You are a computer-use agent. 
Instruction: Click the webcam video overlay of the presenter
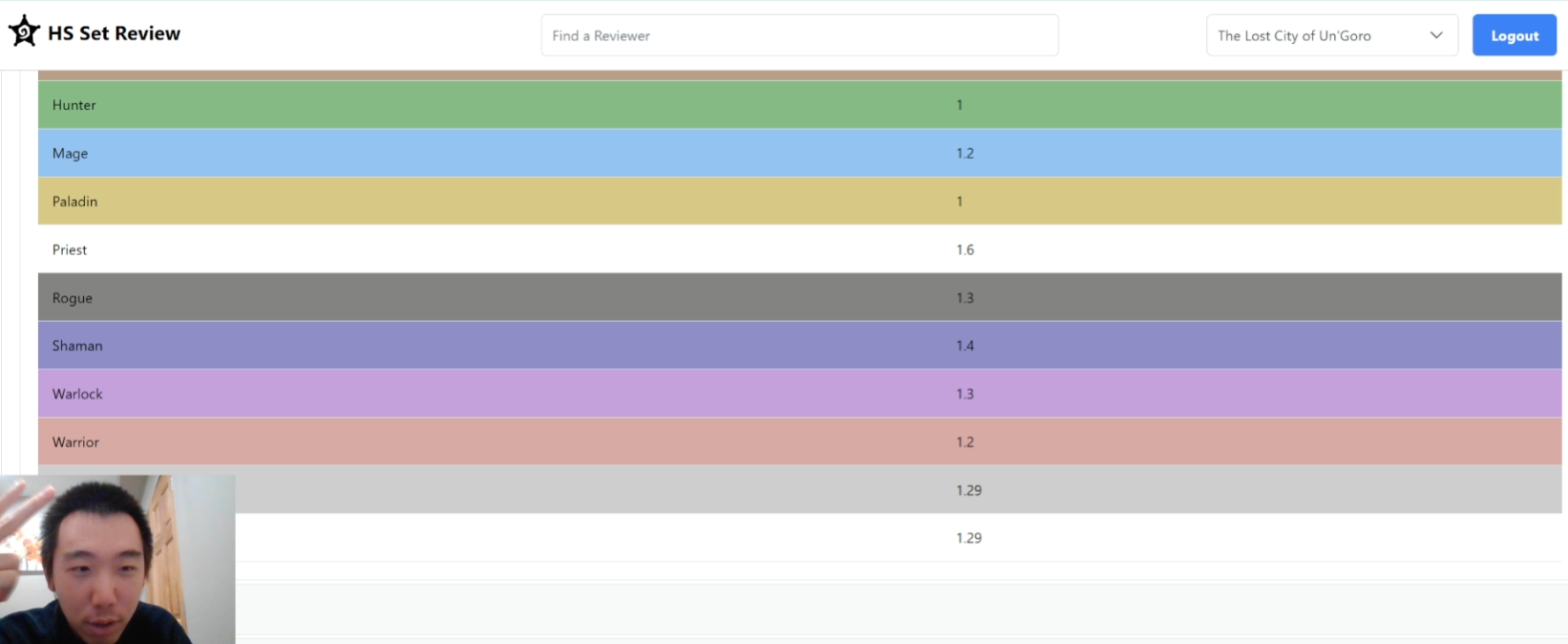point(117,560)
